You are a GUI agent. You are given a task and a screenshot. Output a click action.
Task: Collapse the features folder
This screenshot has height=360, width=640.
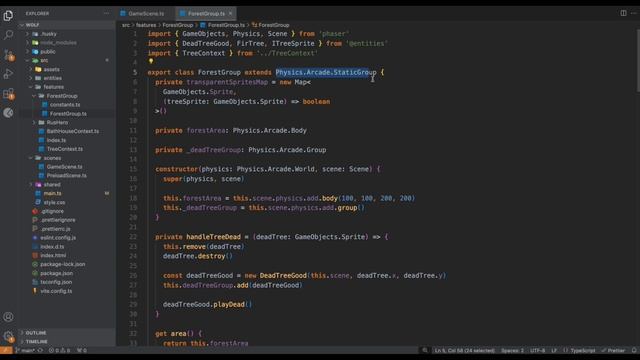[x=67, y=87]
